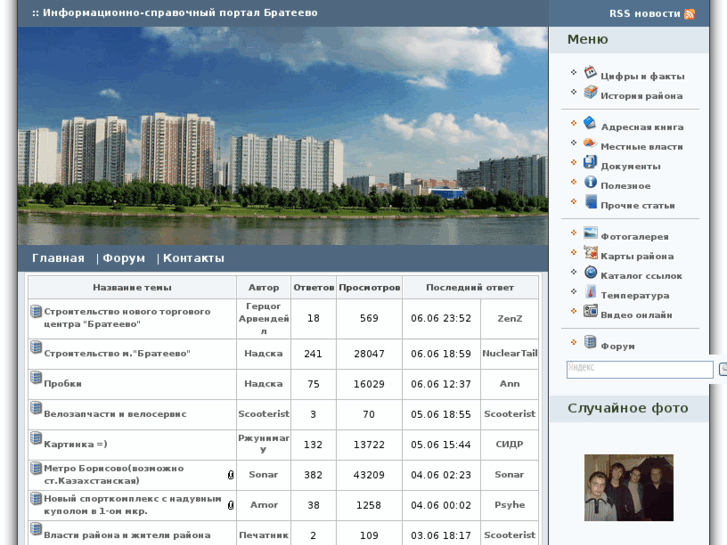This screenshot has height=545, width=727.
Task: Open Документы link in menu
Action: (631, 167)
